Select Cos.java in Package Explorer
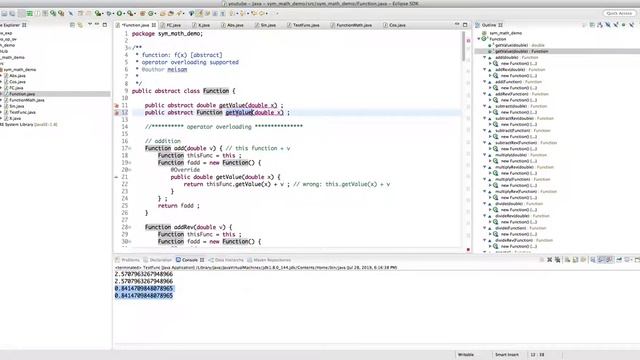640x360 pixels. (17, 82)
